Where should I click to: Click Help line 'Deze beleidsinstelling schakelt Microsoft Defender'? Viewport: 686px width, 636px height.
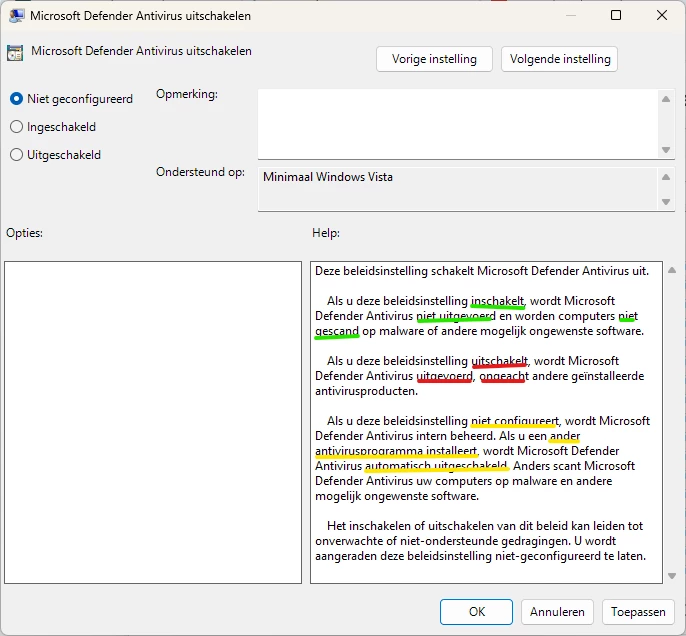pyautogui.click(x=482, y=271)
